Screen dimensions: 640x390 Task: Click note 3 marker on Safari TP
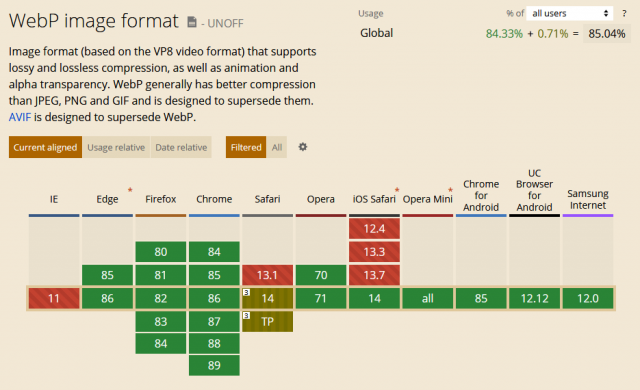coord(246,315)
